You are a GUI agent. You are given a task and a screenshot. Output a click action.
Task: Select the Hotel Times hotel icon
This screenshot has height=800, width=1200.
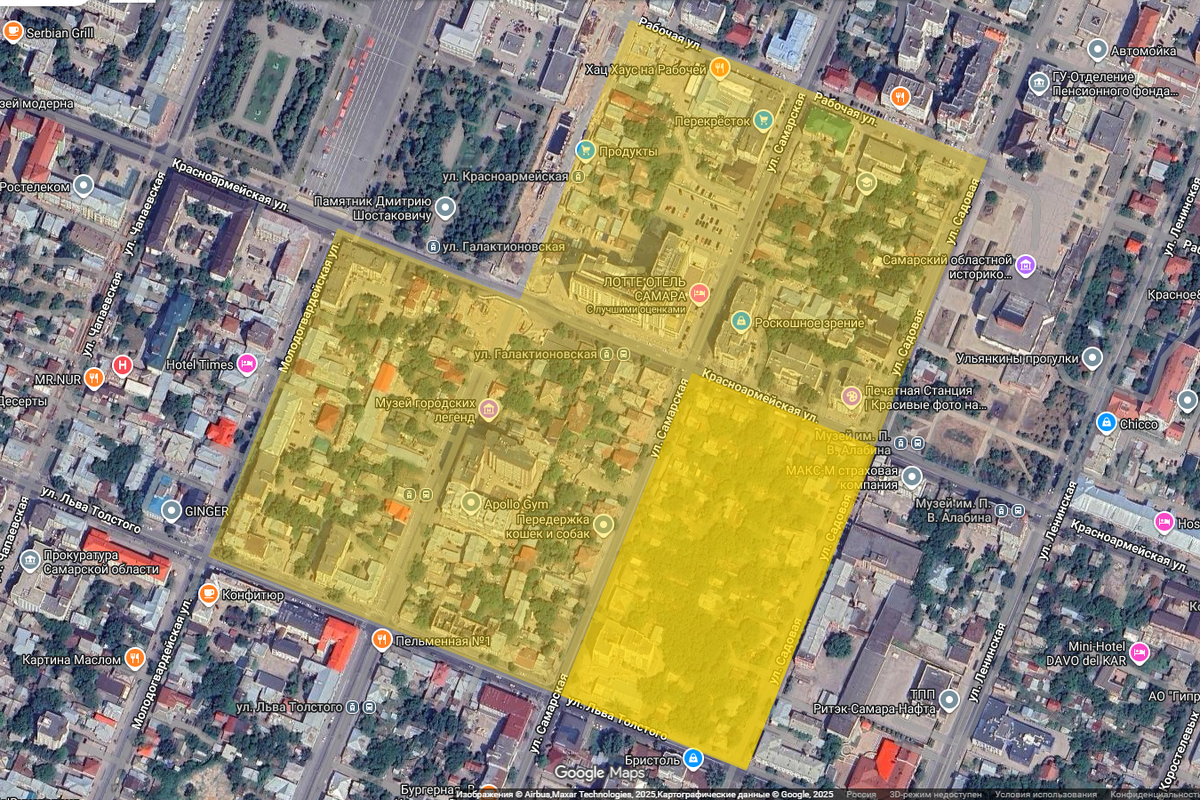[247, 364]
